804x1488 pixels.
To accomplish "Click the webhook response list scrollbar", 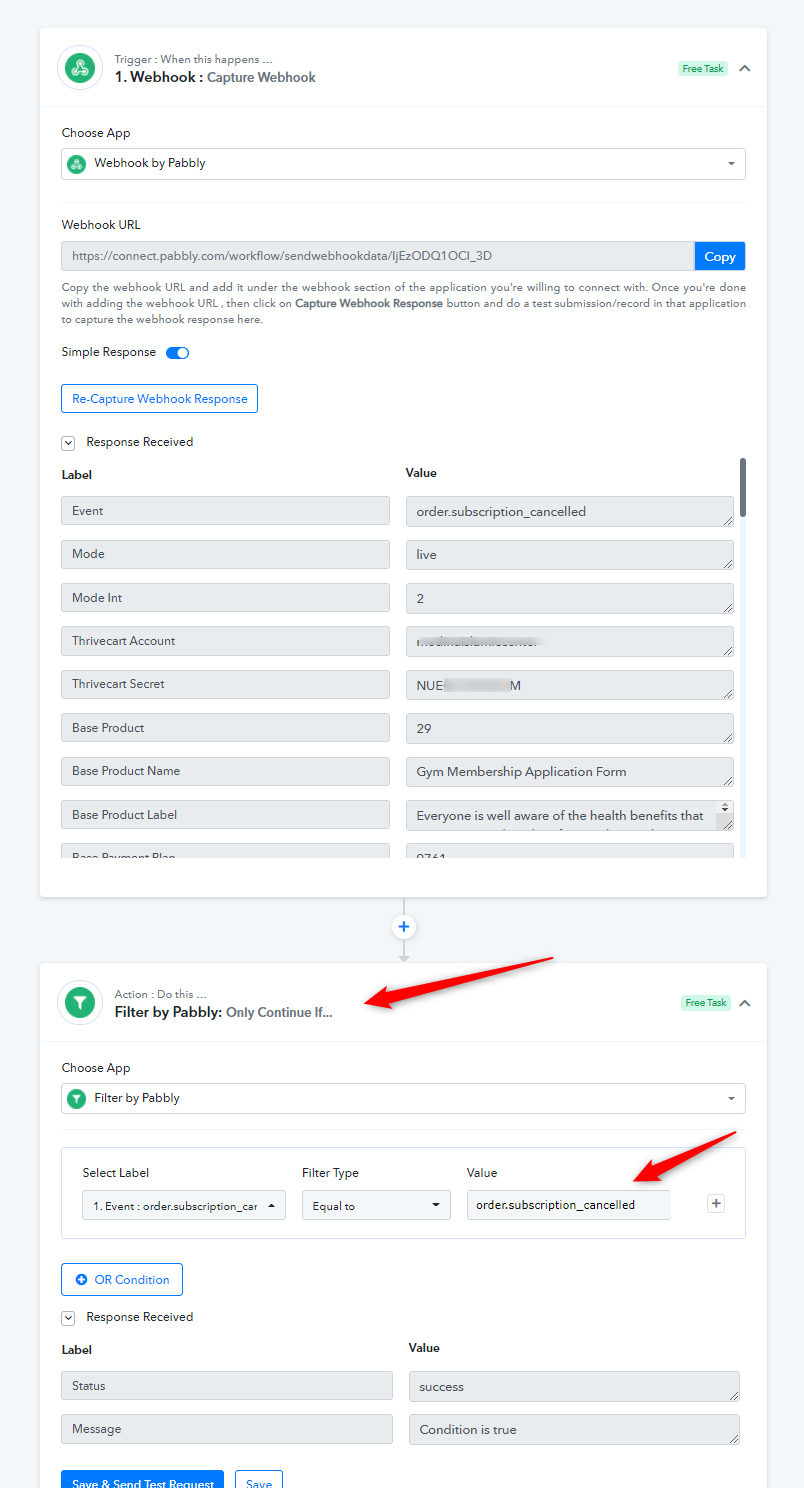I will click(743, 488).
